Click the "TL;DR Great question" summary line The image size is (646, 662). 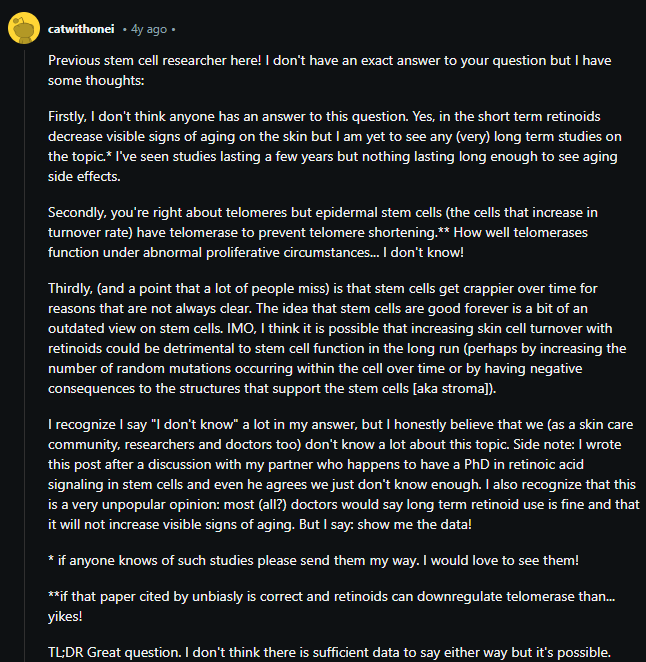[329, 652]
